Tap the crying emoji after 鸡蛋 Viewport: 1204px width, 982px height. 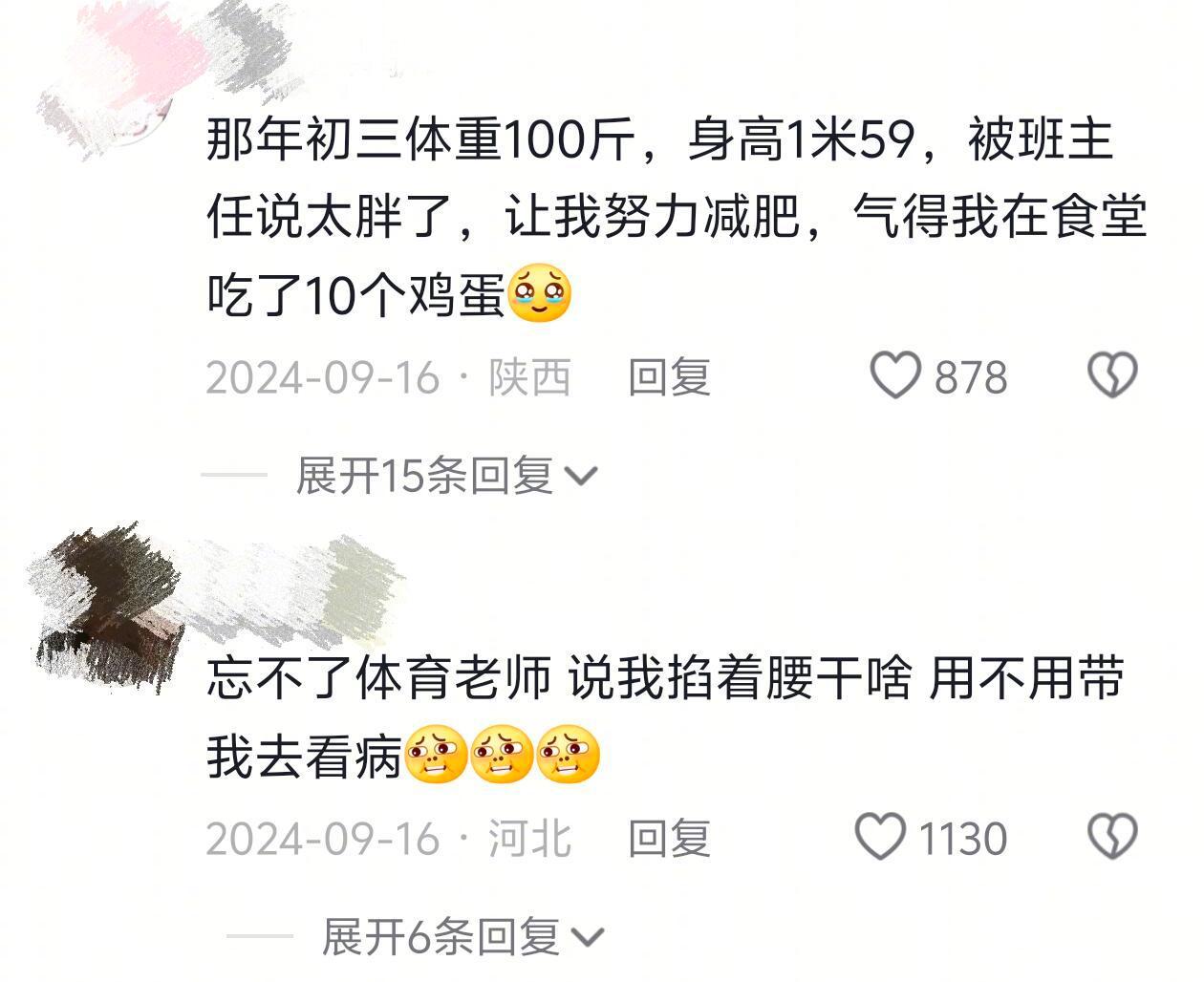(x=540, y=293)
